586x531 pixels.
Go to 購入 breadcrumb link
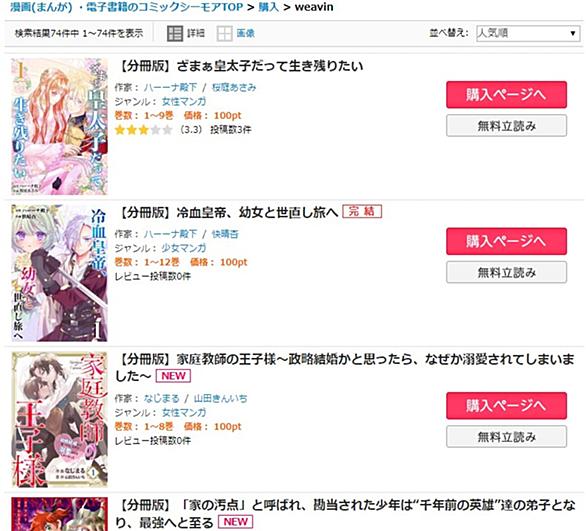[268, 7]
